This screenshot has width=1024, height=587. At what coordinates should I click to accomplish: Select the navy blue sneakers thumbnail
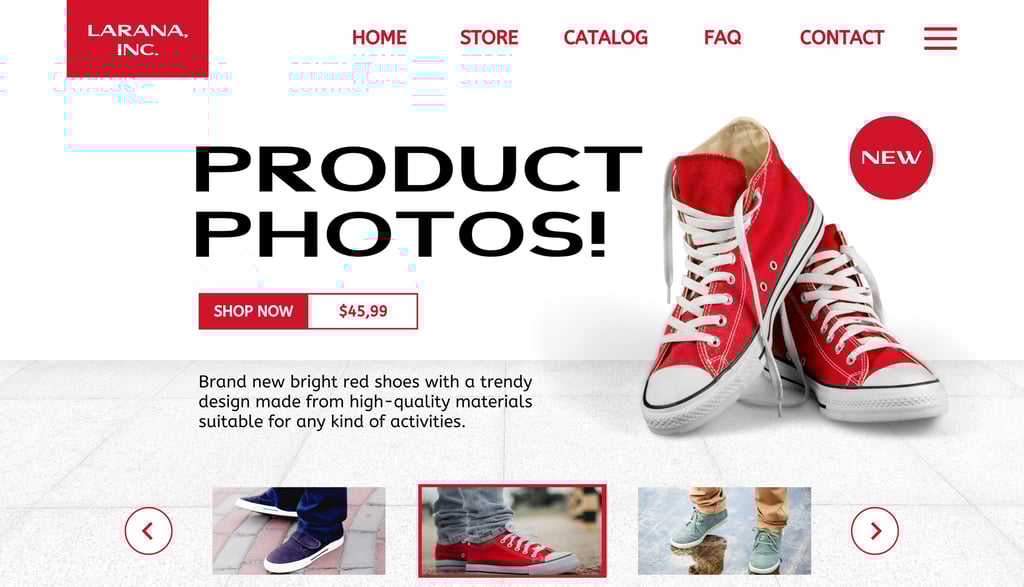(x=299, y=531)
